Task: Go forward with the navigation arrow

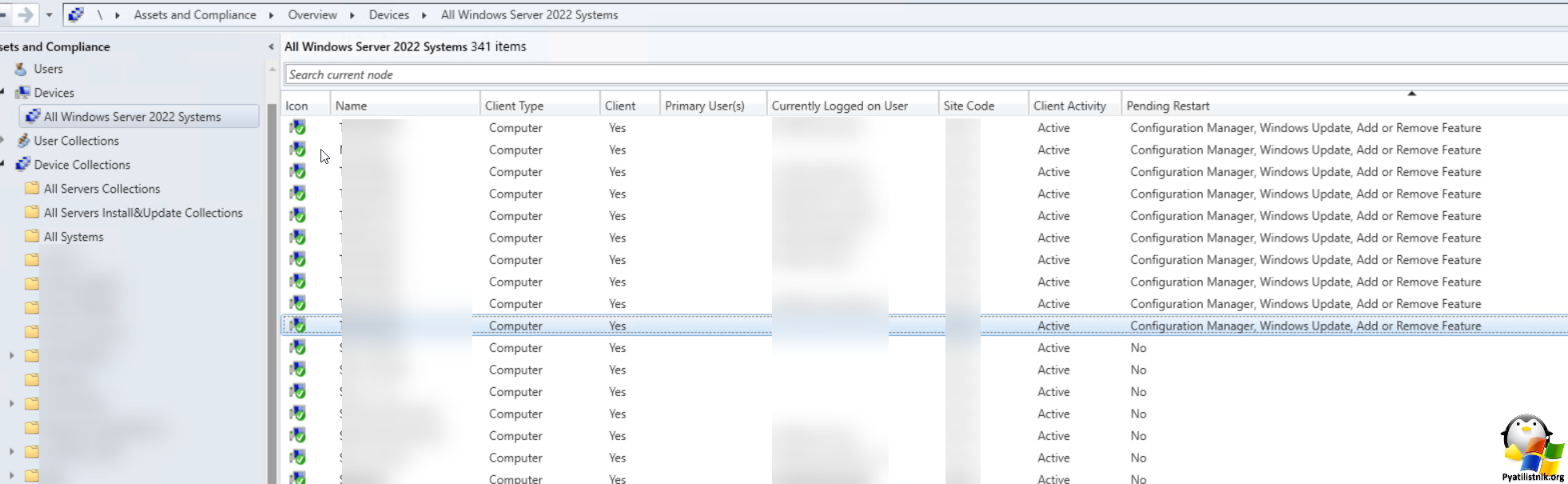Action: [x=26, y=14]
